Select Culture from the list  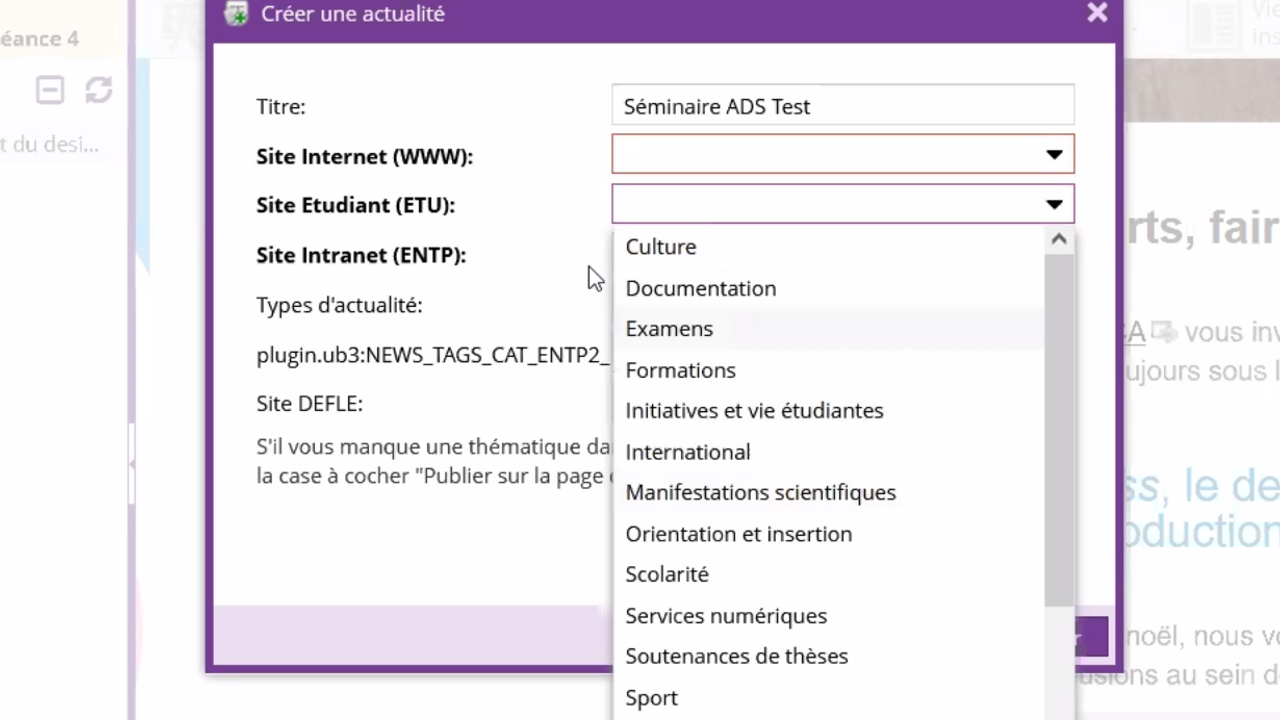pos(661,247)
